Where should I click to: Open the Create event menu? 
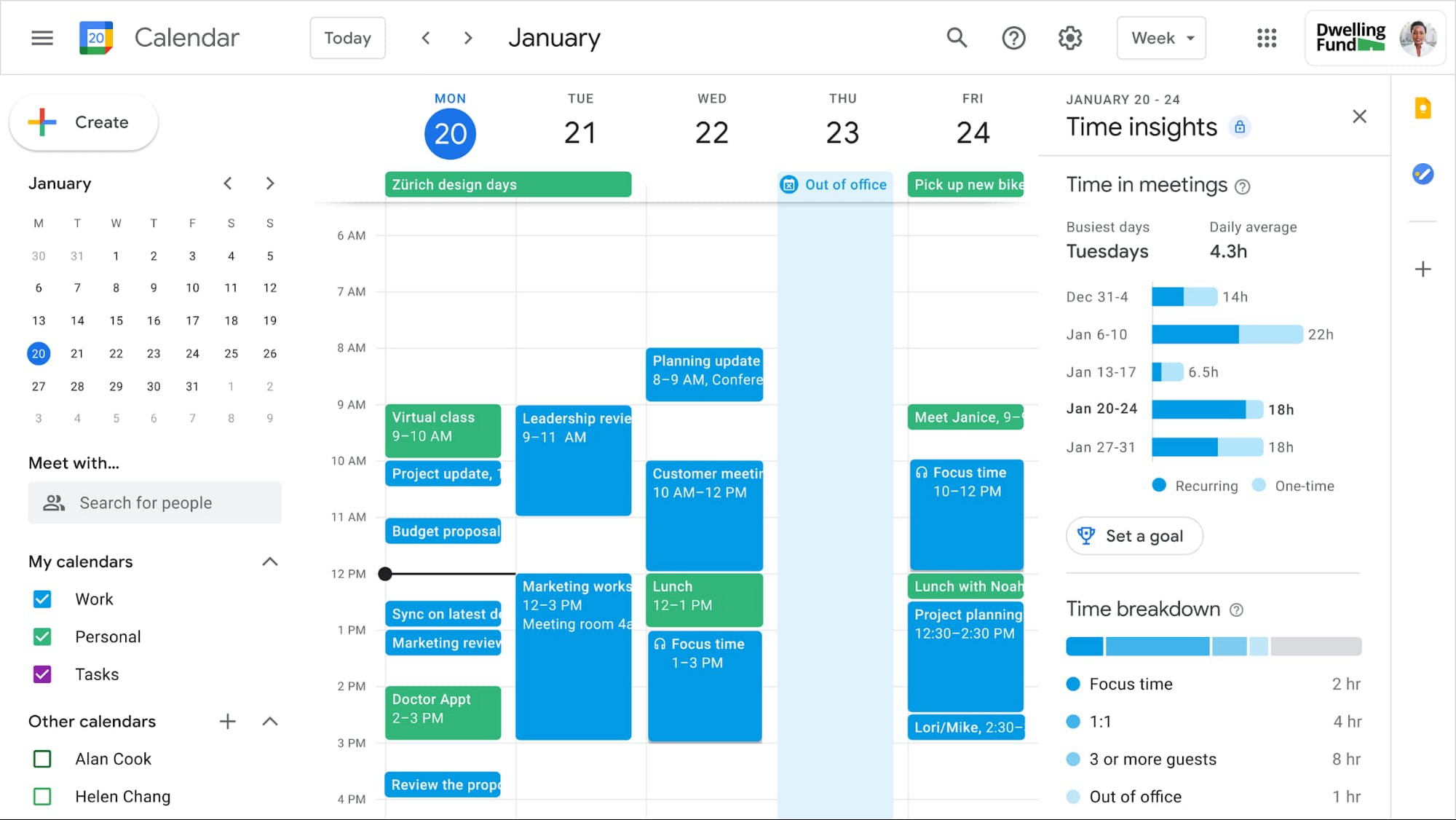pyautogui.click(x=85, y=122)
